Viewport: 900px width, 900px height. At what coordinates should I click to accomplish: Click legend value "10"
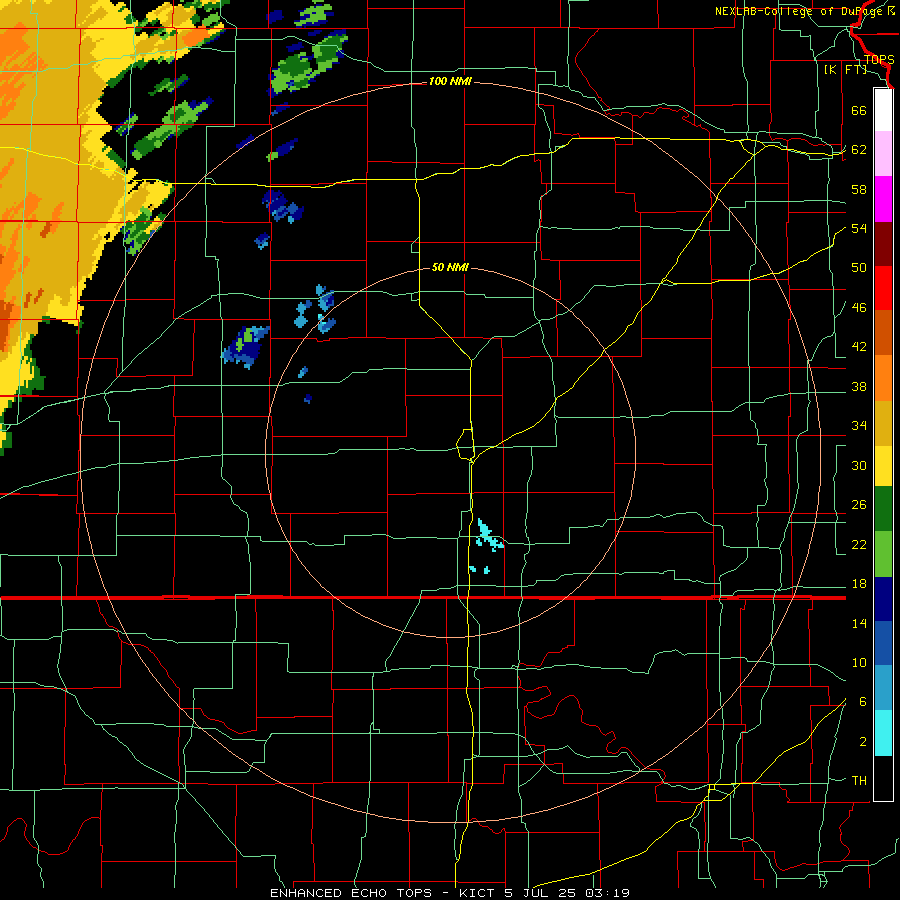pos(859,663)
